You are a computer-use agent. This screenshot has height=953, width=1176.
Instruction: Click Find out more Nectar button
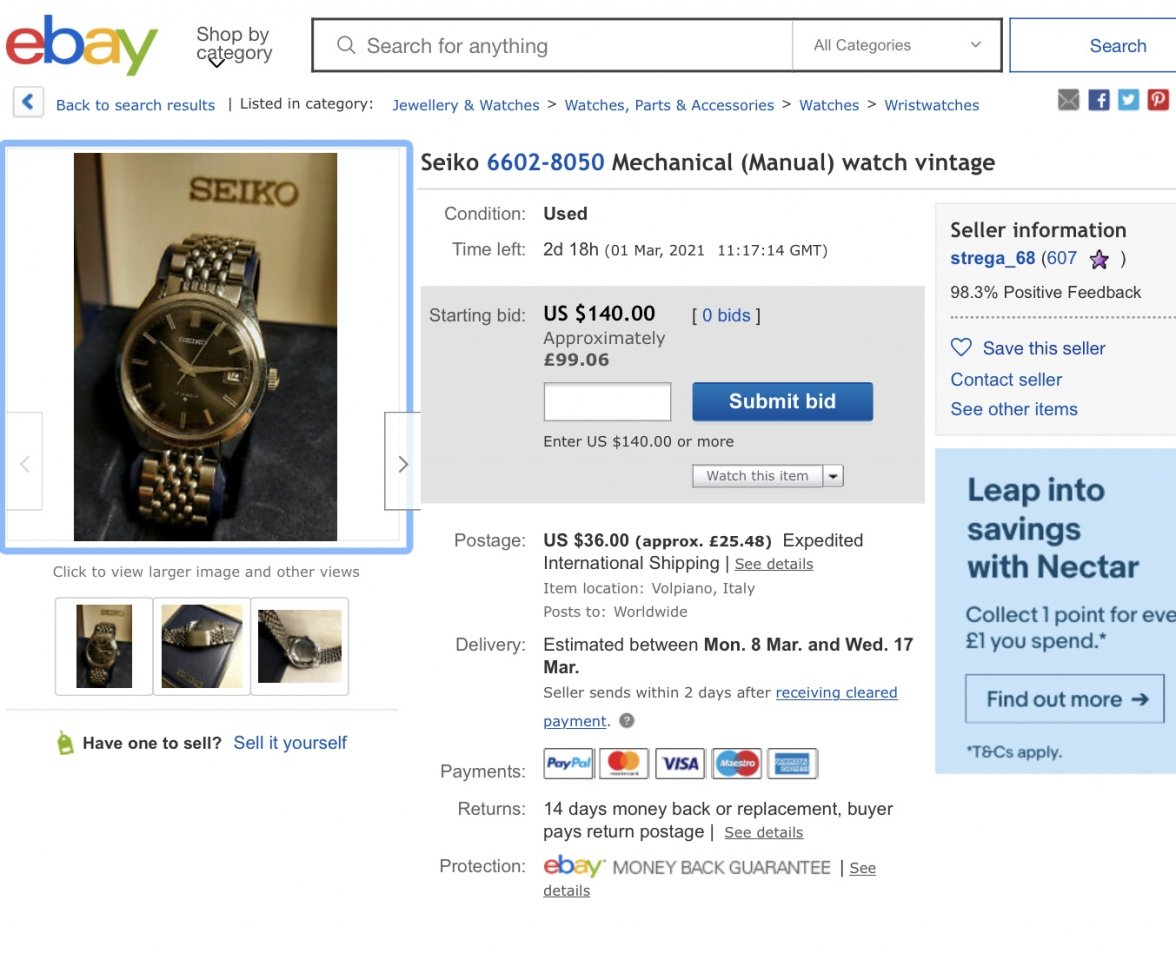(1065, 699)
